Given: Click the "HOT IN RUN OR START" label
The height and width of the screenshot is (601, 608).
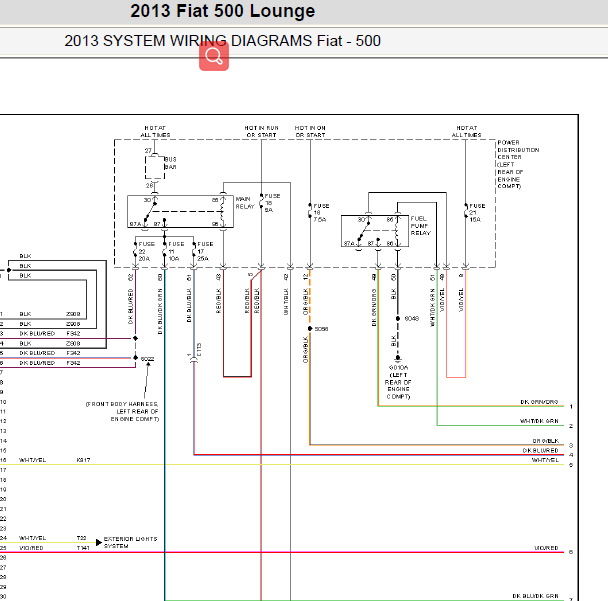Looking at the screenshot, I should tap(261, 131).
